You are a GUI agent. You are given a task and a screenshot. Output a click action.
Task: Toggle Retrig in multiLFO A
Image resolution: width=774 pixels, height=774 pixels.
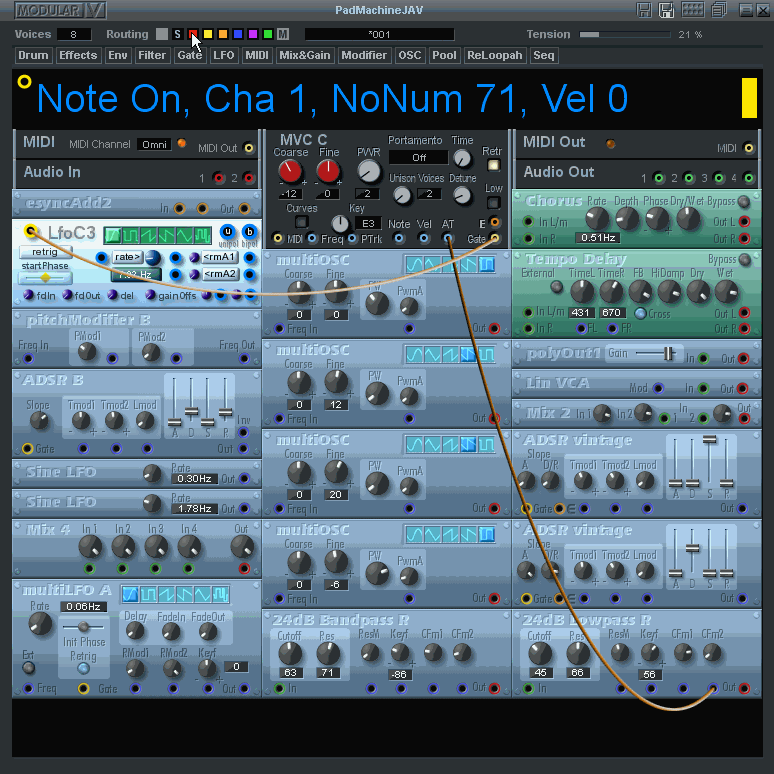pyautogui.click(x=83, y=668)
